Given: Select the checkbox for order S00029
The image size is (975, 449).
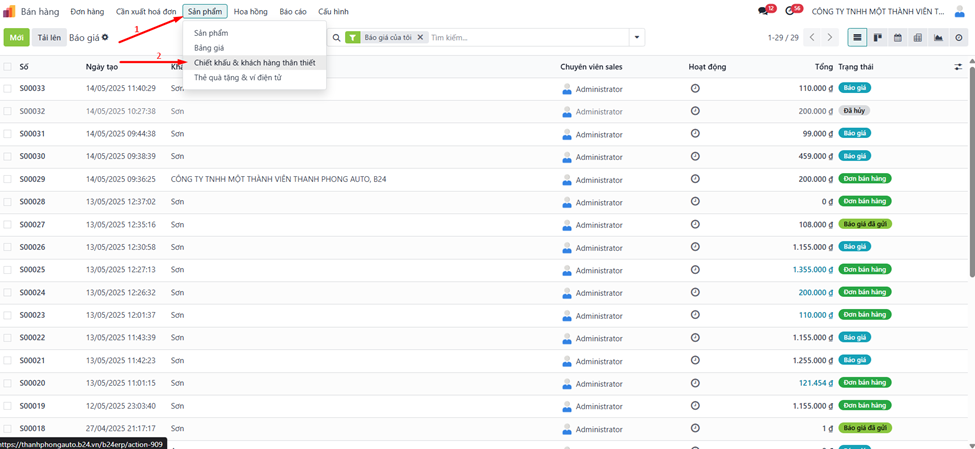Looking at the screenshot, I should point(8,179).
